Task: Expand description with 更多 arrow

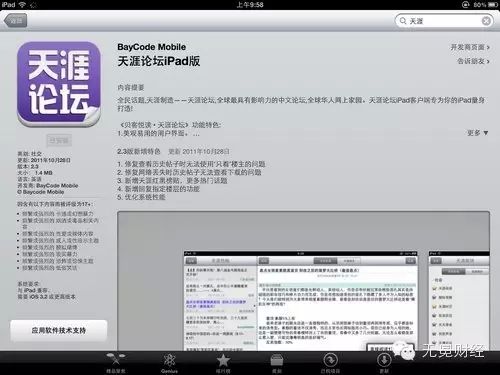Action: (477, 133)
